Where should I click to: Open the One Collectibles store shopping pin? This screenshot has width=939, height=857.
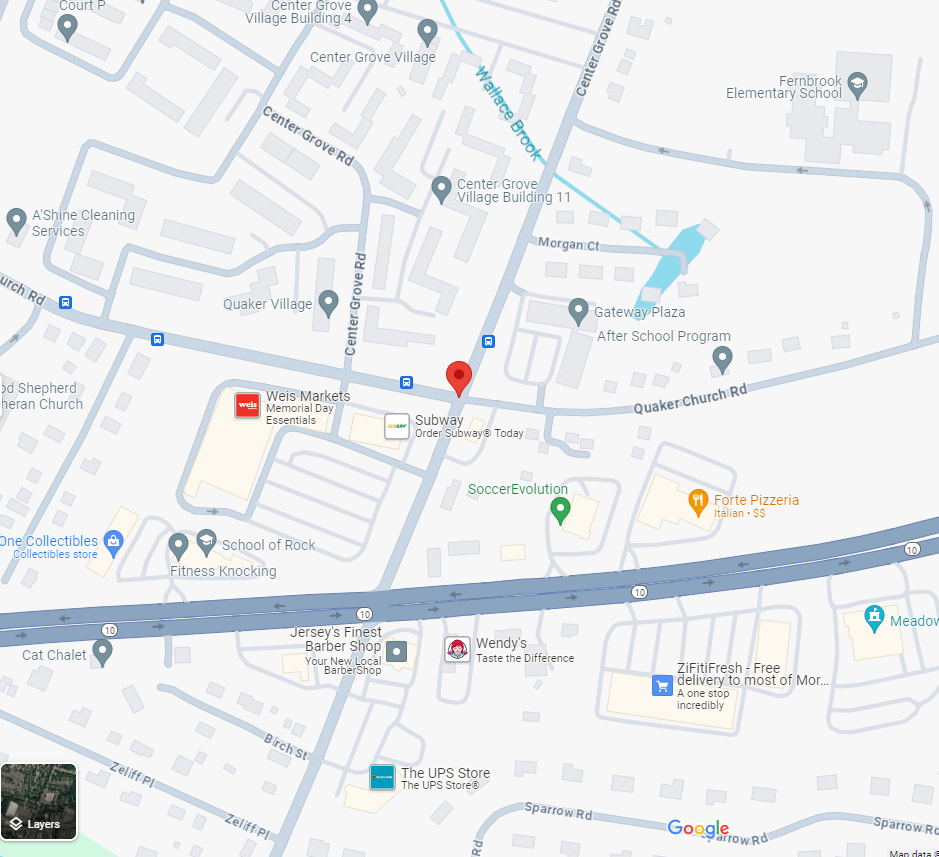pos(113,544)
